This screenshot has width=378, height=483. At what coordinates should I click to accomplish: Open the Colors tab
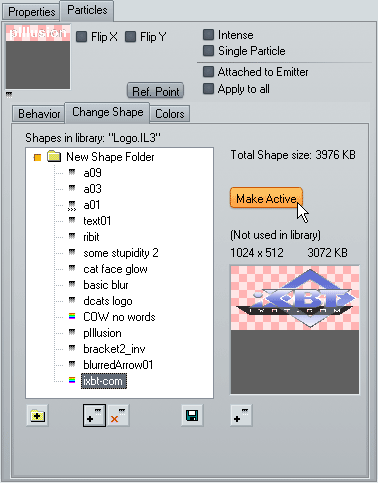click(x=170, y=114)
